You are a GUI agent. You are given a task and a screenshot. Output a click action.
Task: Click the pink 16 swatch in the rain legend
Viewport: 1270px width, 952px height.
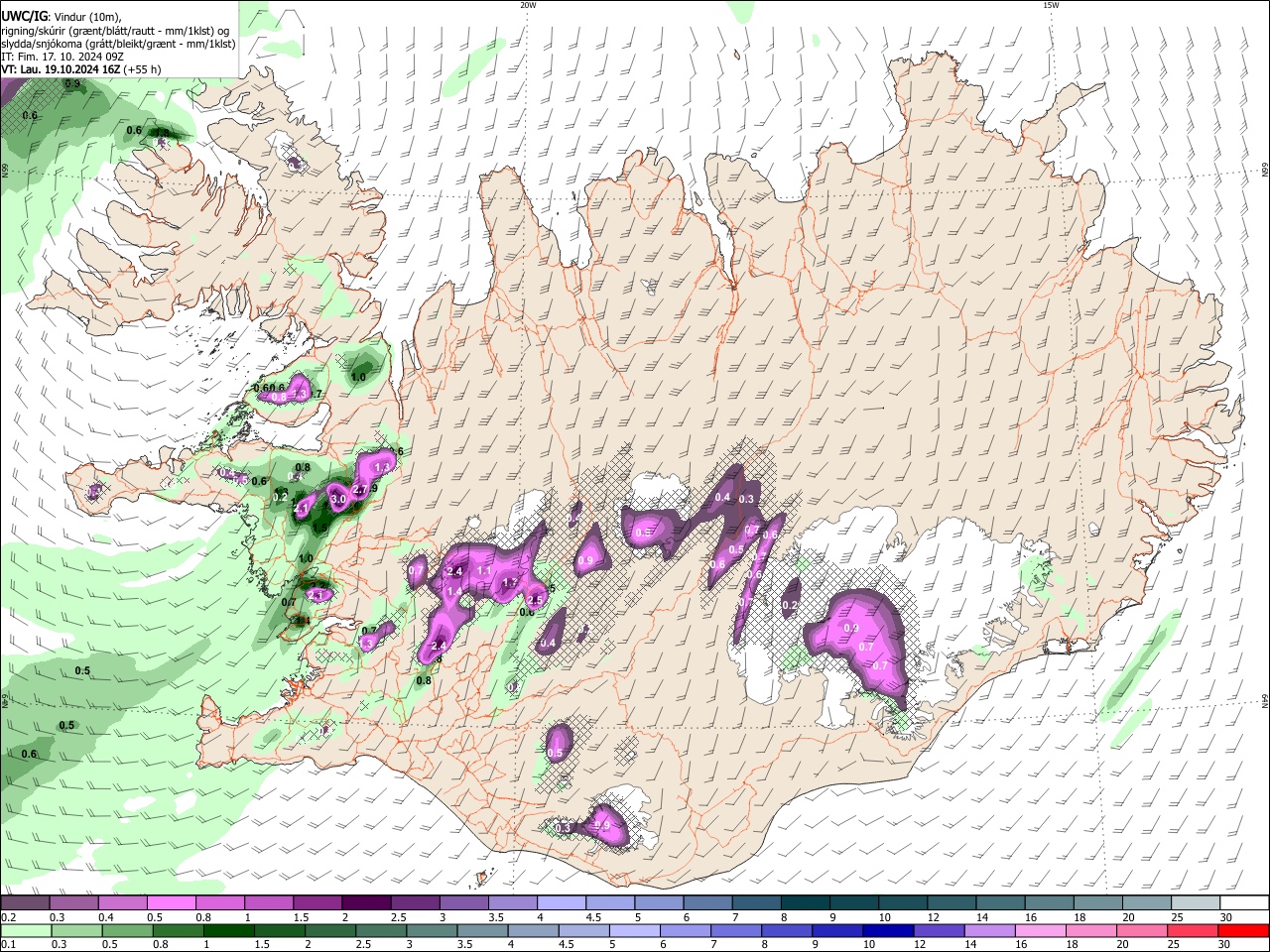(1042, 930)
